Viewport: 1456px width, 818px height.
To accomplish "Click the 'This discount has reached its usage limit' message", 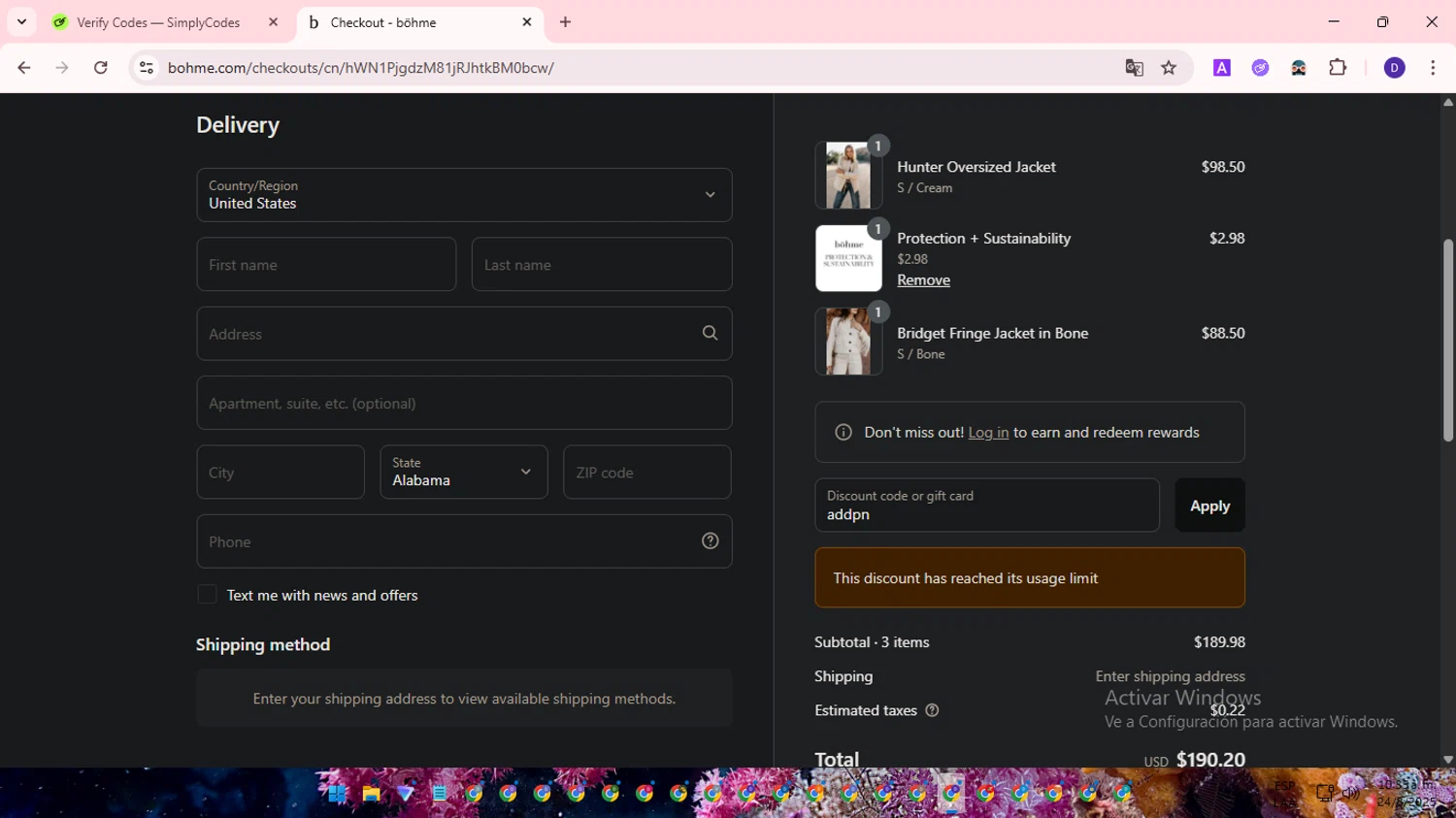I will point(1030,577).
